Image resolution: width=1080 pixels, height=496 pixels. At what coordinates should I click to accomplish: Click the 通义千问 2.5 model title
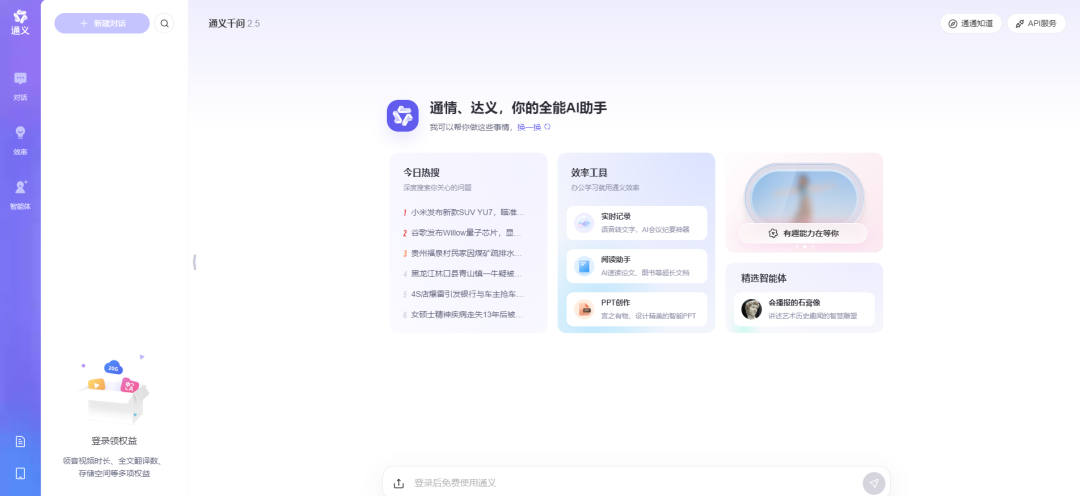click(234, 23)
